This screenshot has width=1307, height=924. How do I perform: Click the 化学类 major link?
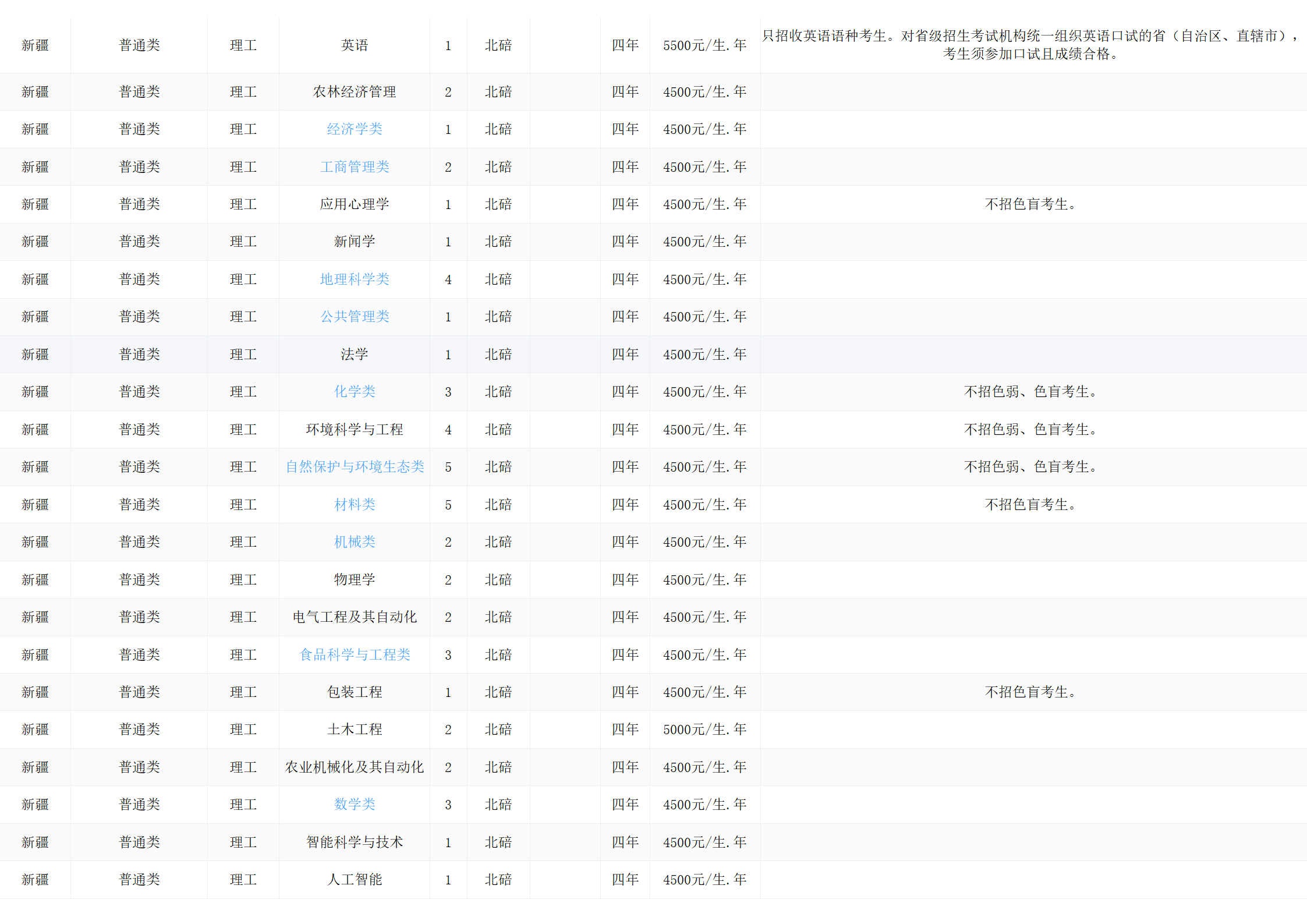(354, 392)
